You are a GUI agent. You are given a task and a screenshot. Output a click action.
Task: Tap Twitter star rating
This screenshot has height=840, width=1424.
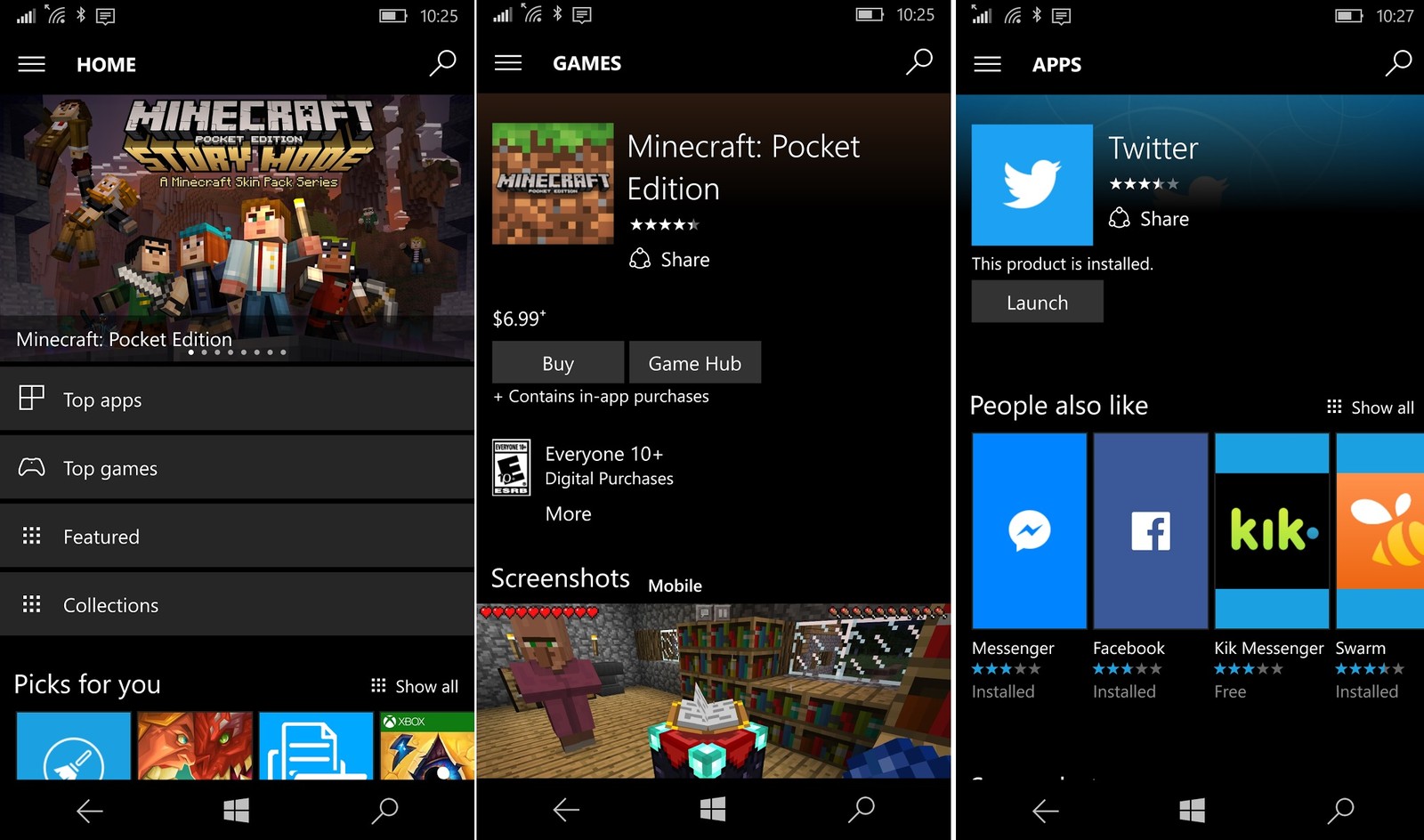[1144, 184]
